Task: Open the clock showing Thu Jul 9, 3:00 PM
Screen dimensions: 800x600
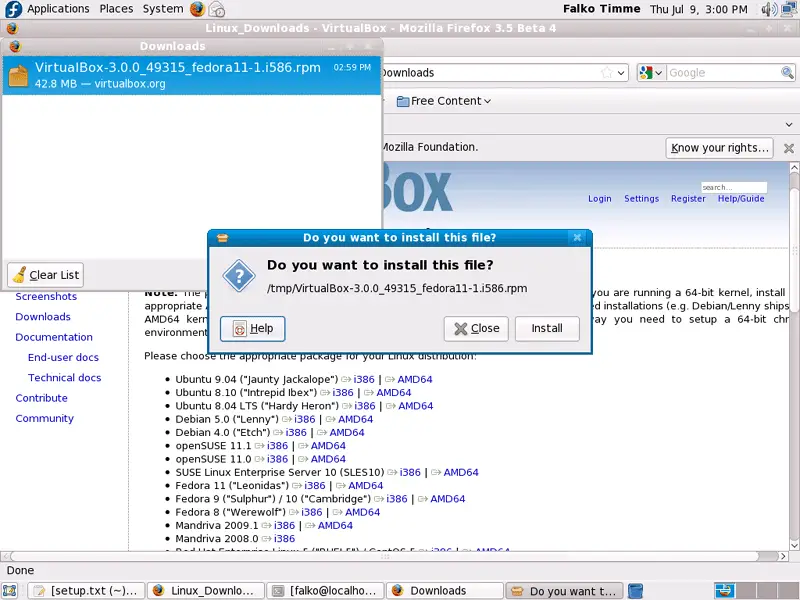Action: (x=698, y=9)
